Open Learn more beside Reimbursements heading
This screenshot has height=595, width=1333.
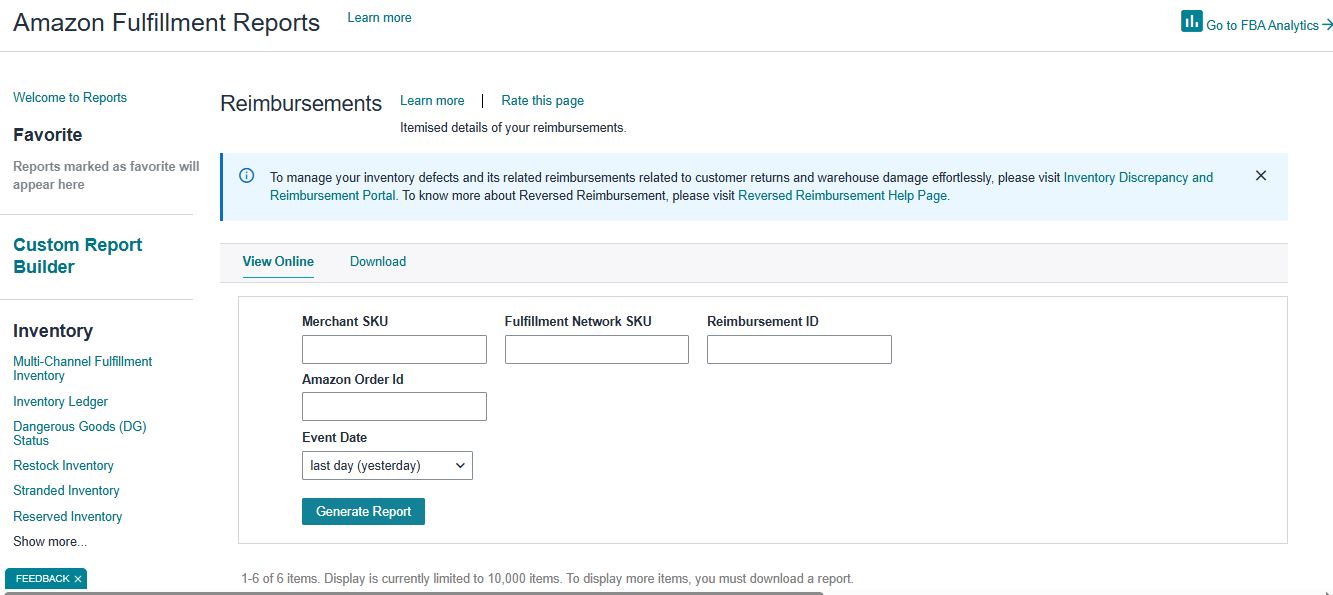pyautogui.click(x=432, y=100)
